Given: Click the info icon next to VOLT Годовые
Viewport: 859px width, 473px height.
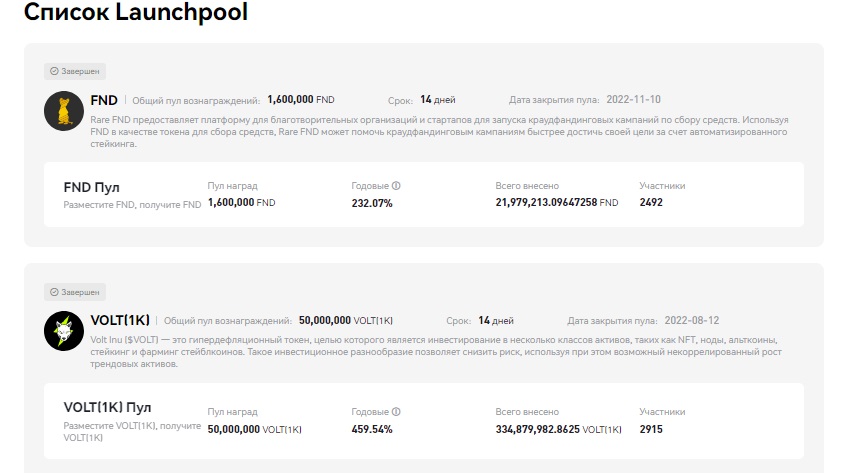Looking at the screenshot, I should tap(397, 412).
